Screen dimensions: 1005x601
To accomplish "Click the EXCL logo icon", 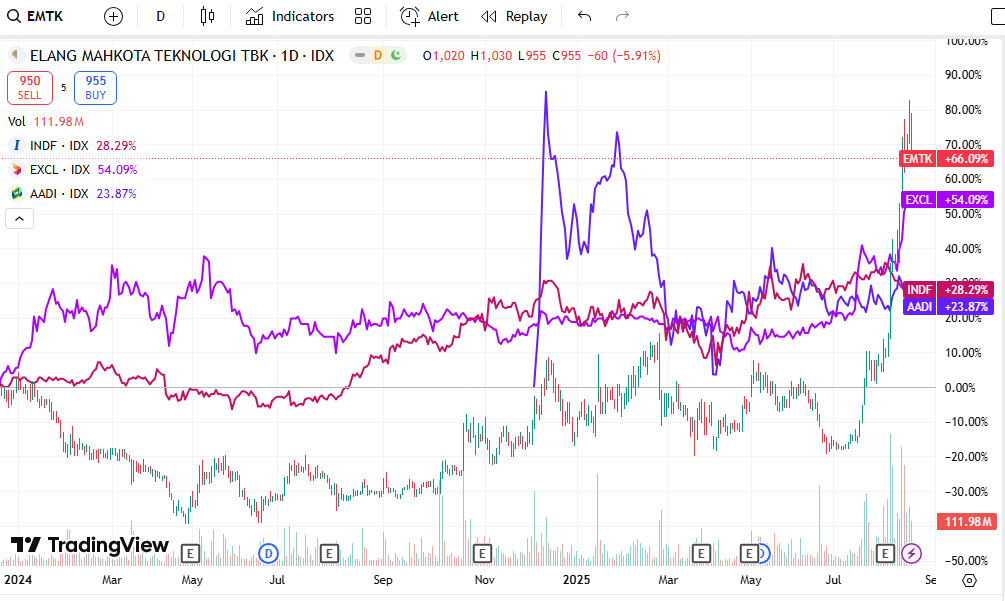I will (17, 169).
